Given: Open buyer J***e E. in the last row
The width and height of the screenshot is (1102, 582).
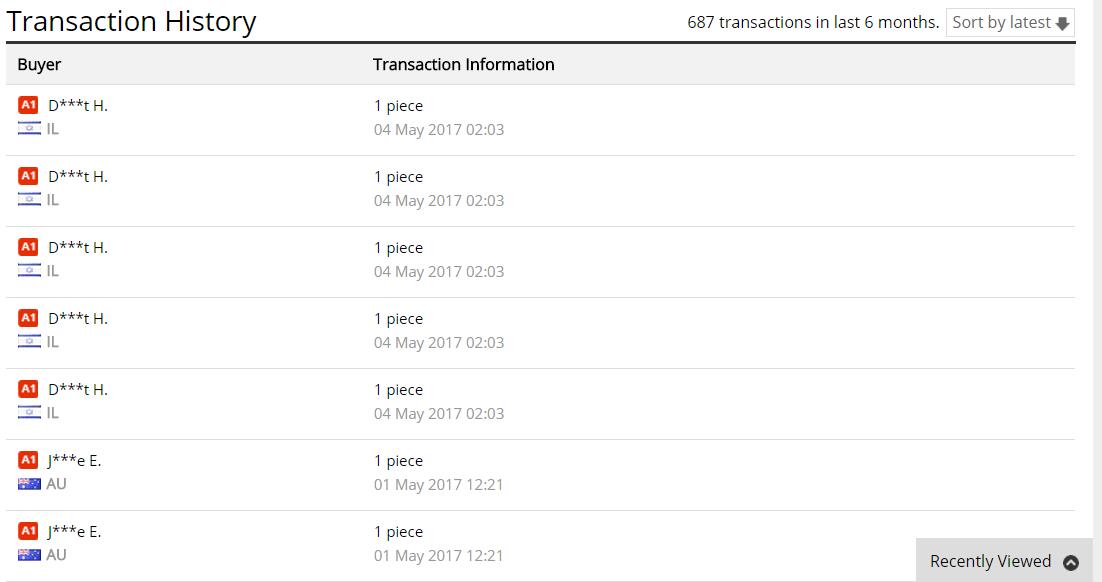Looking at the screenshot, I should point(74,531).
